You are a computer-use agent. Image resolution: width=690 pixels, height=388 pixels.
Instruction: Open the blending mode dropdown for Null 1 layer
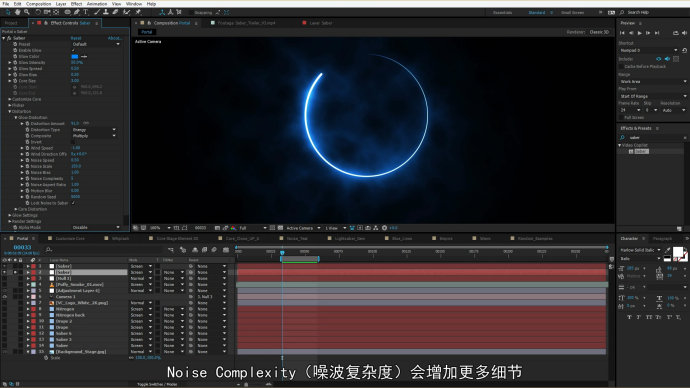coord(140,278)
